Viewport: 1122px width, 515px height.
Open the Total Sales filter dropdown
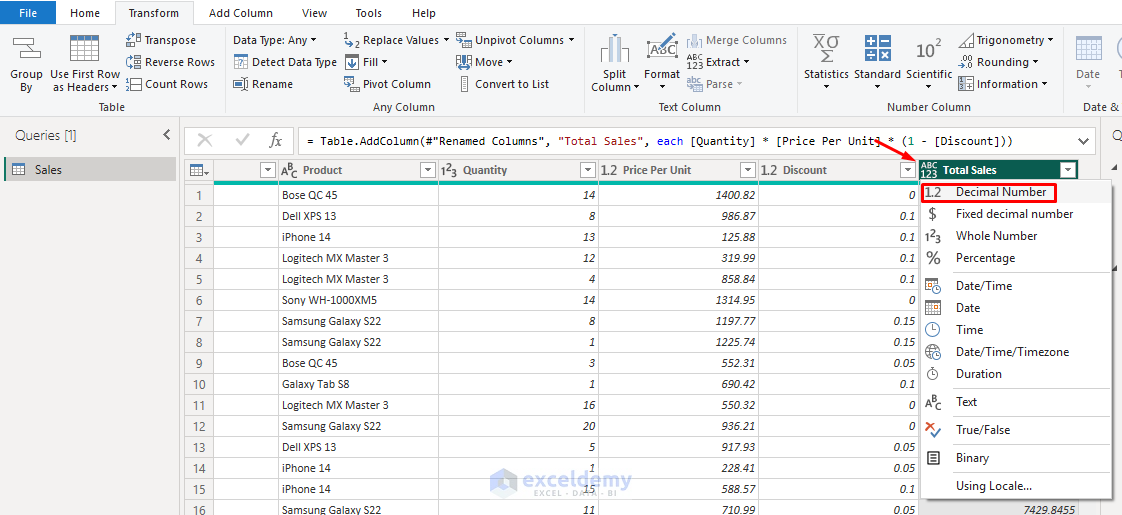click(1068, 170)
